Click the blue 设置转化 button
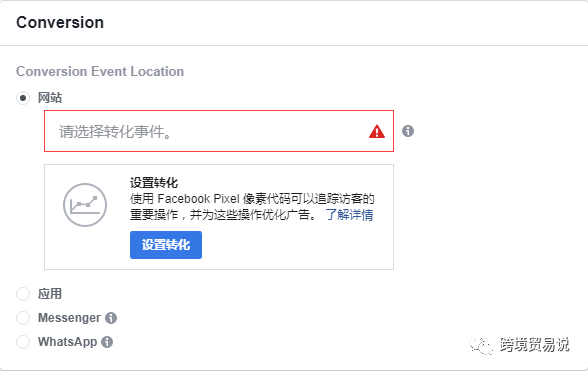The width and height of the screenshot is (588, 371). click(x=166, y=245)
